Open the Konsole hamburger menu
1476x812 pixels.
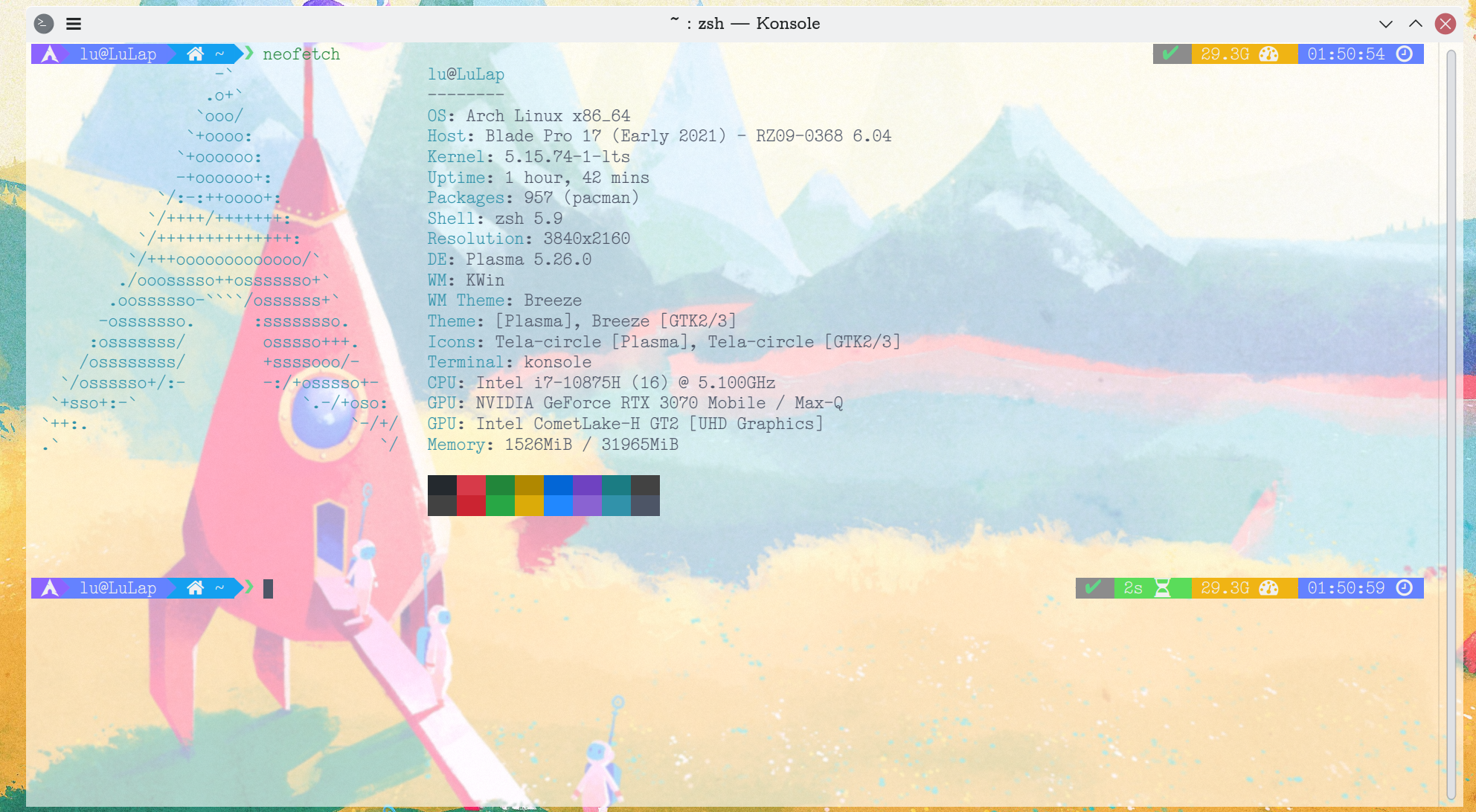[73, 24]
